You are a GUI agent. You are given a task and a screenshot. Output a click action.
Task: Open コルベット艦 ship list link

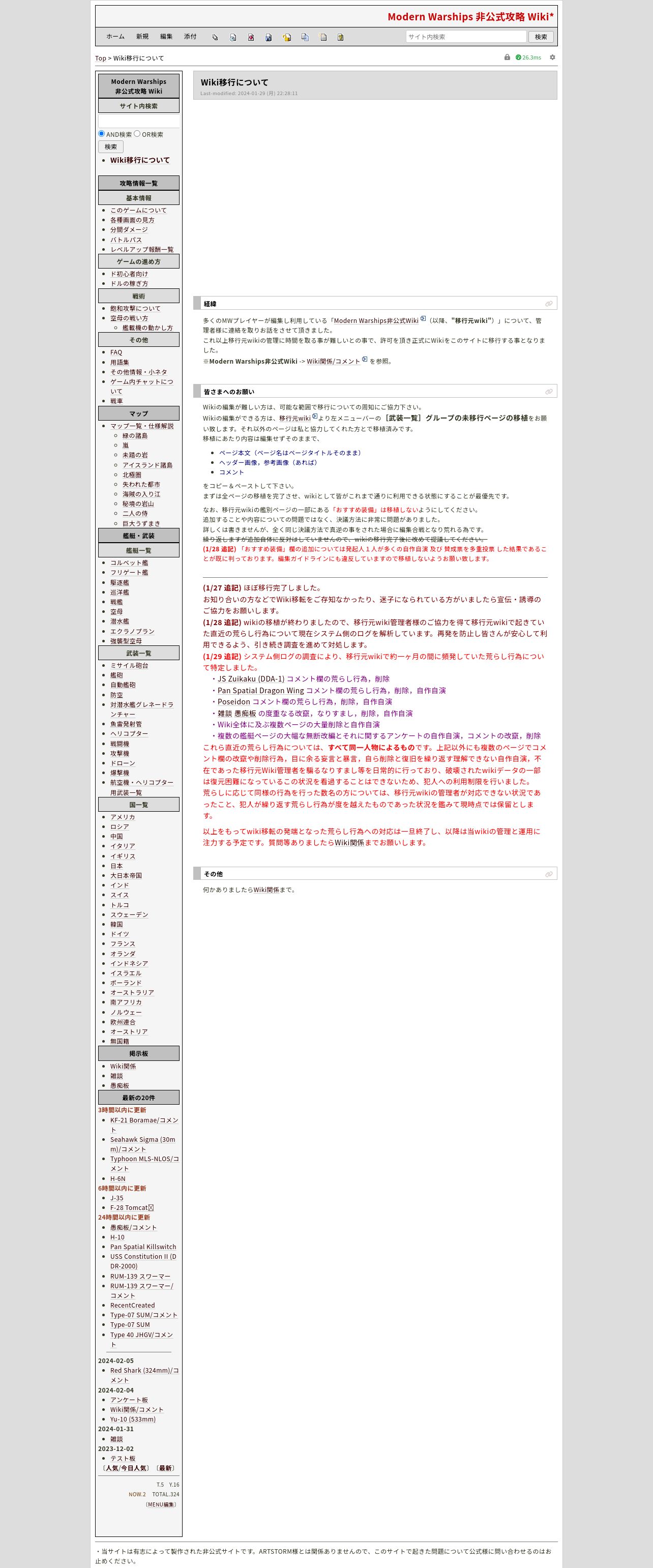coord(129,563)
